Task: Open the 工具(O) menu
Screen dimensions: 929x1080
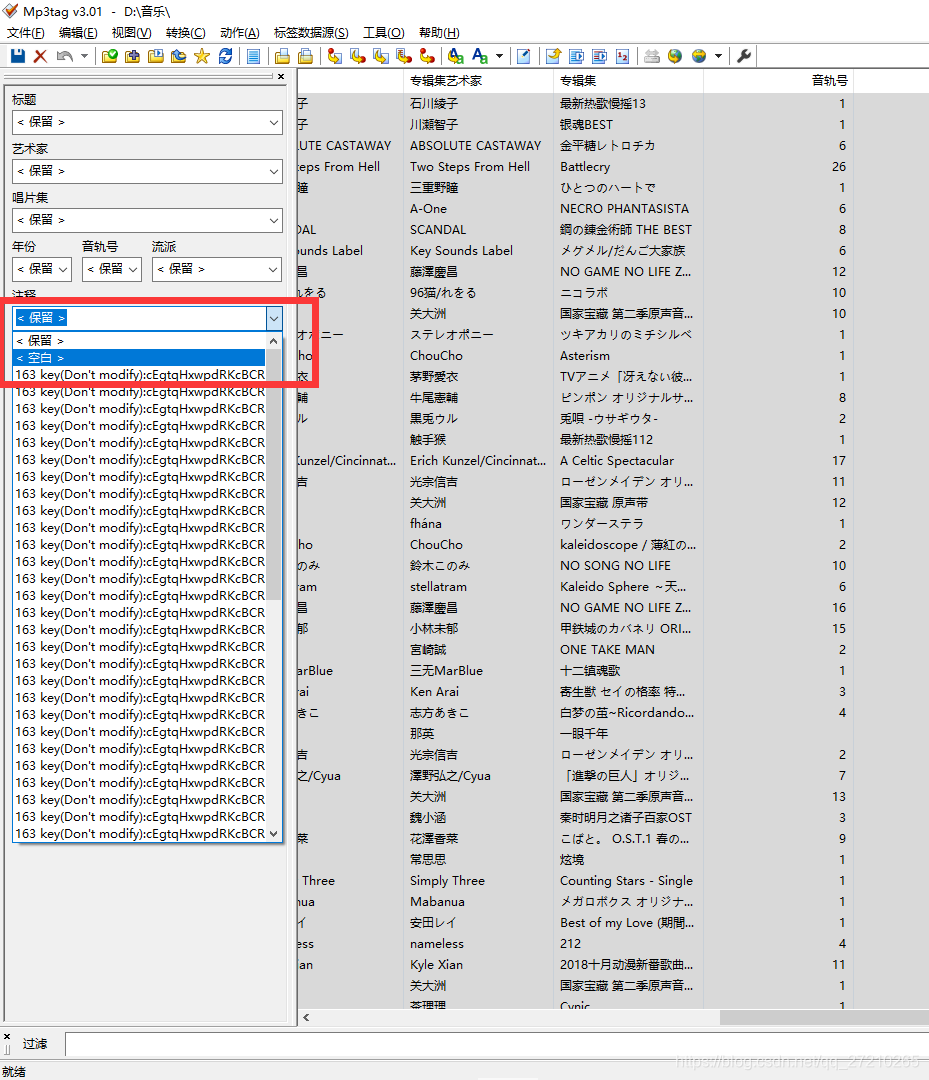Action: click(x=384, y=33)
